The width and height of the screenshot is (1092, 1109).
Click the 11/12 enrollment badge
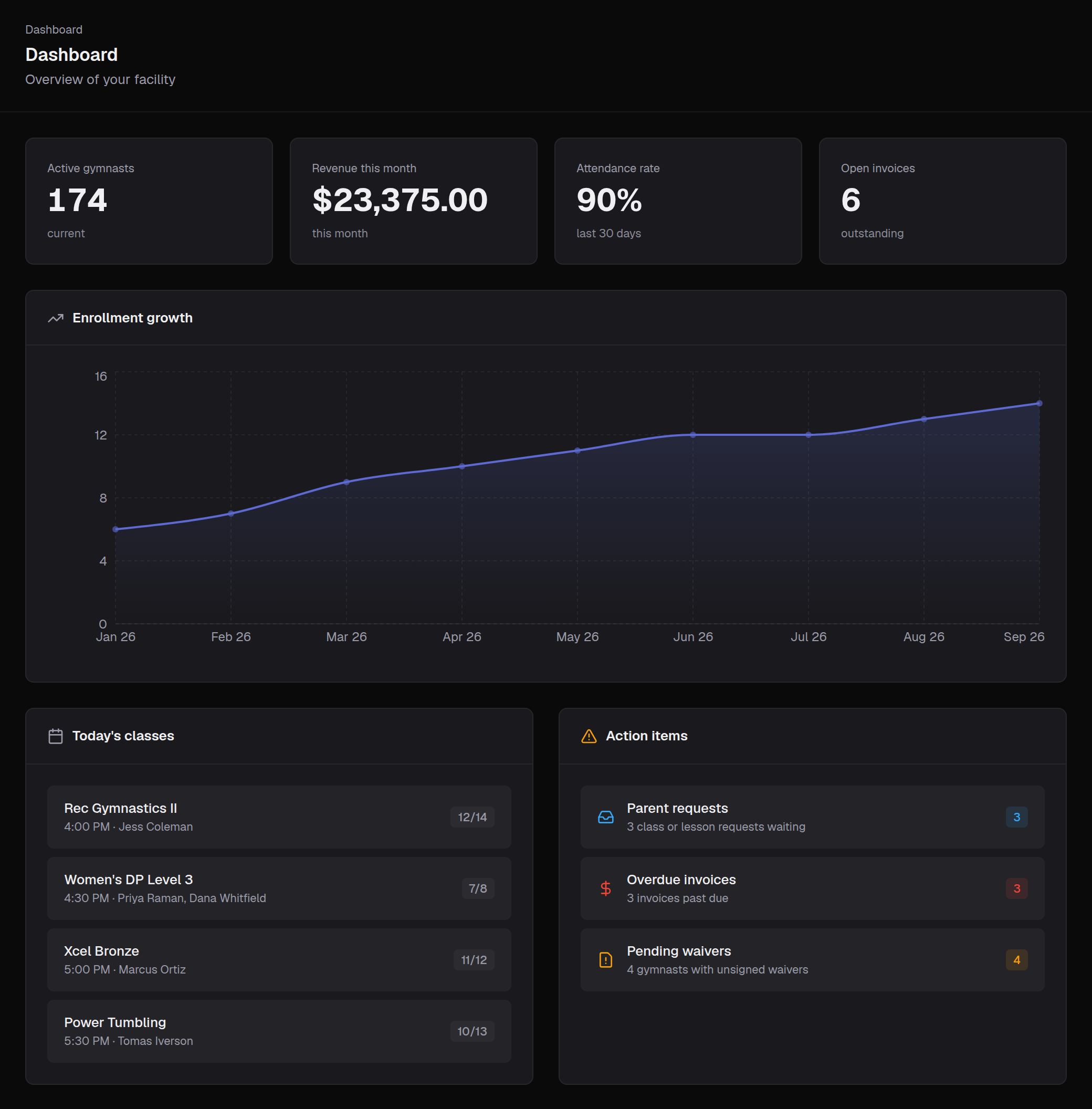474,960
